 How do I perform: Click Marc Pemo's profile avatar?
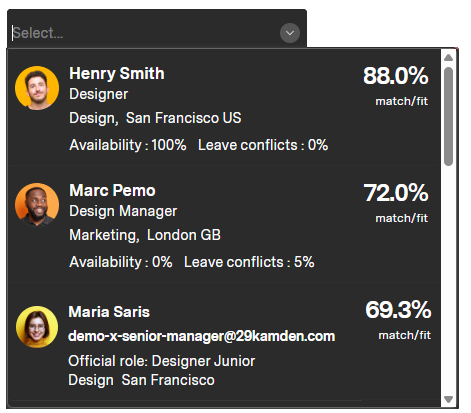[x=37, y=204]
